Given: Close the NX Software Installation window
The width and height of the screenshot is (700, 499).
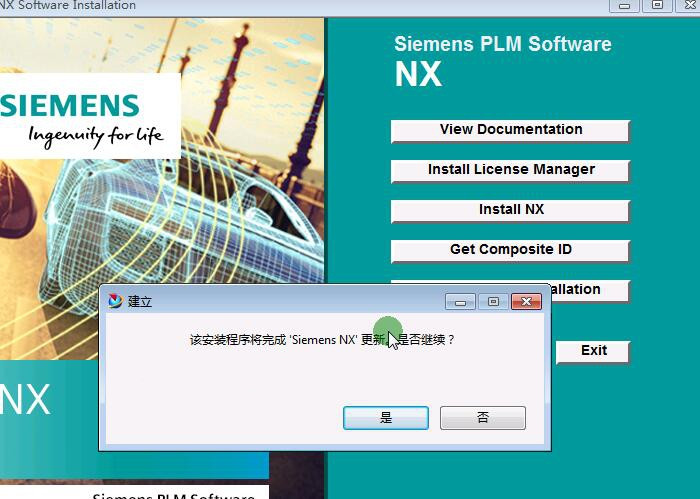Looking at the screenshot, I should pos(688,5).
